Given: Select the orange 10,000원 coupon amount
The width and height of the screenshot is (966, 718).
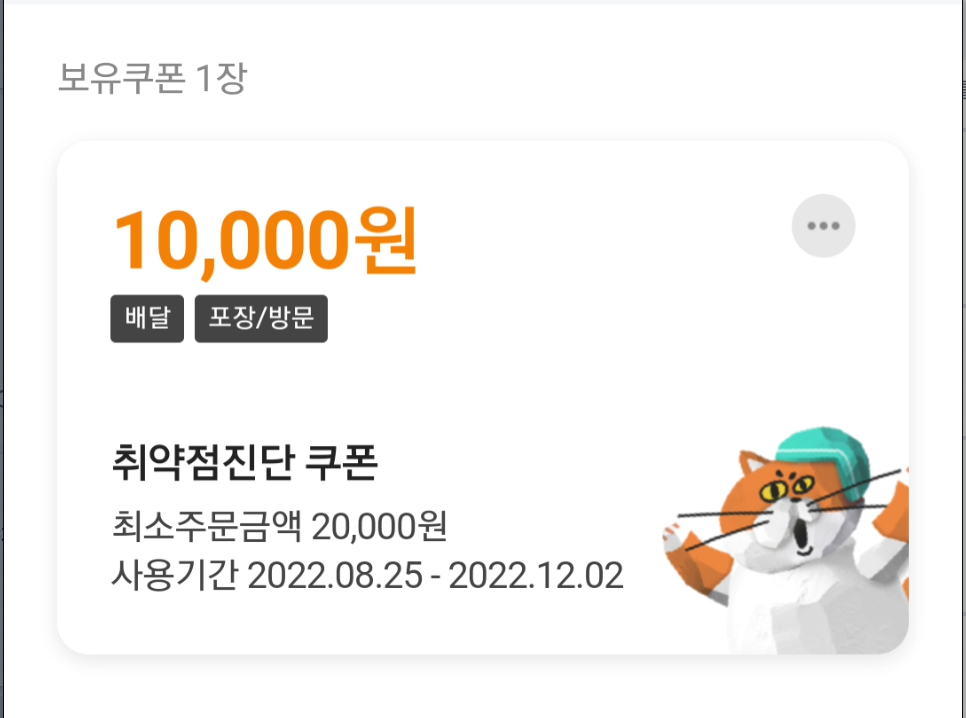Looking at the screenshot, I should 266,240.
